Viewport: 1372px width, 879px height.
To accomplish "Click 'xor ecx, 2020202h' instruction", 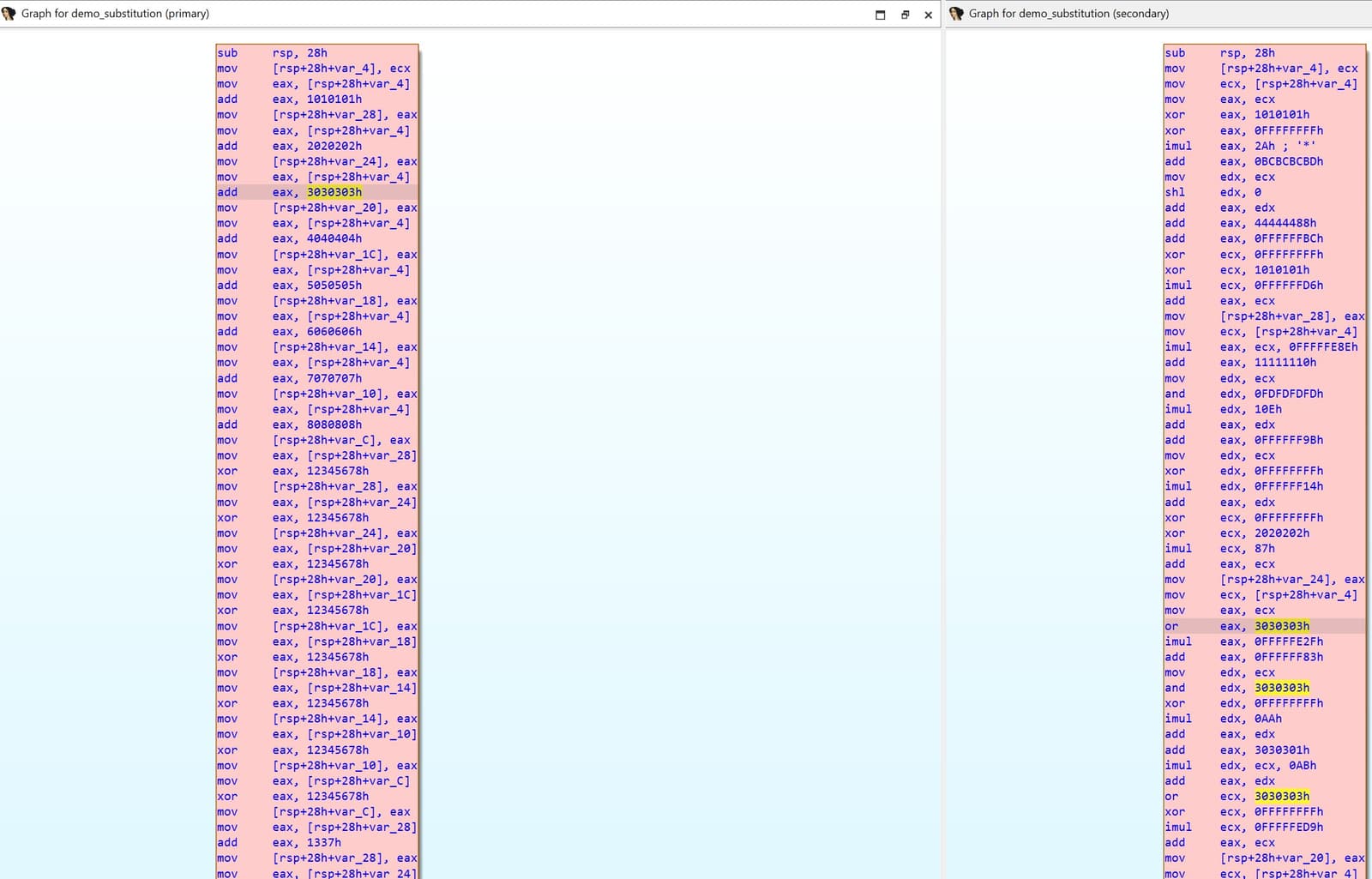I will (1237, 533).
